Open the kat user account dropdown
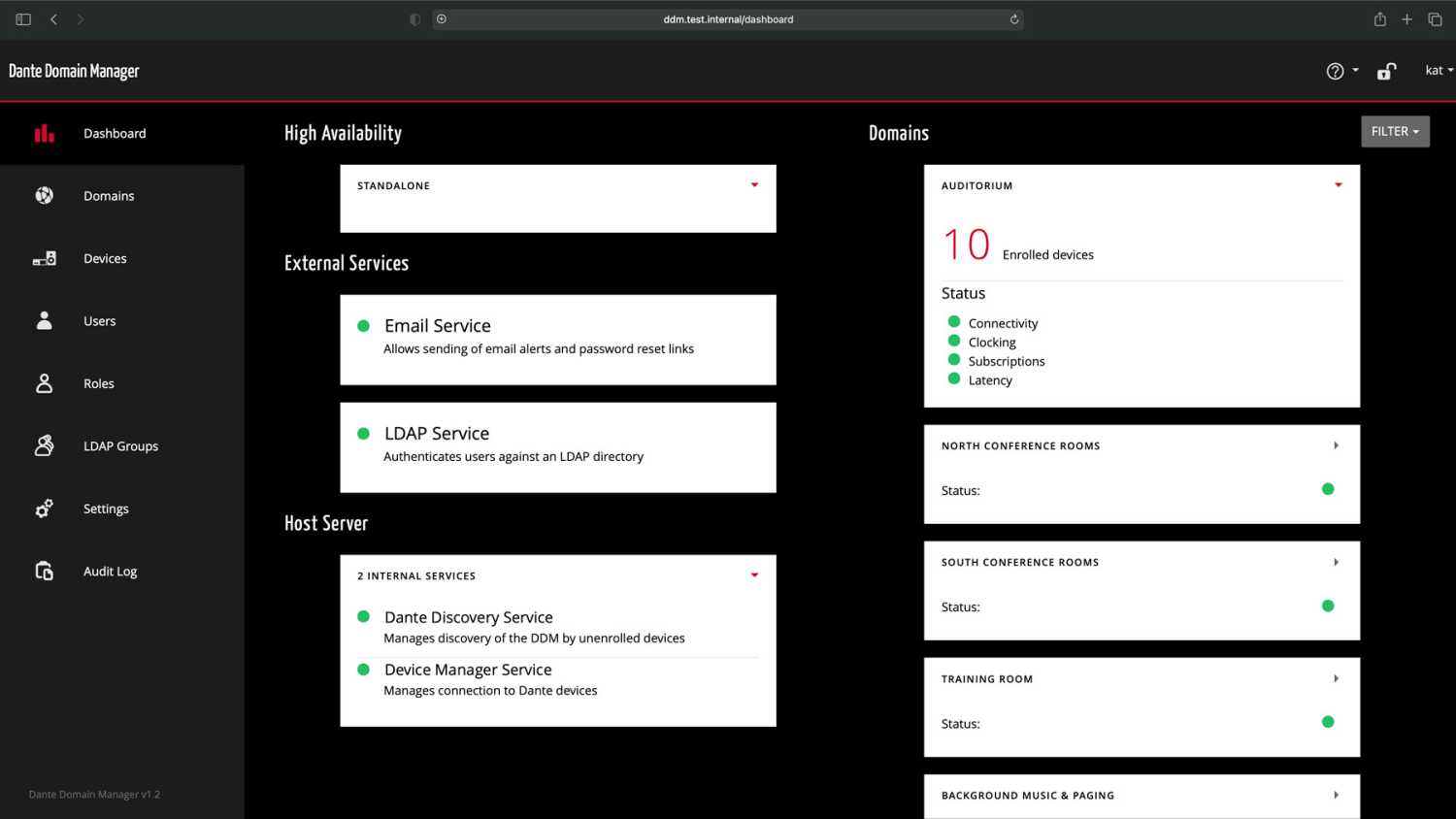Viewport: 1456px width, 819px height. tap(1438, 70)
